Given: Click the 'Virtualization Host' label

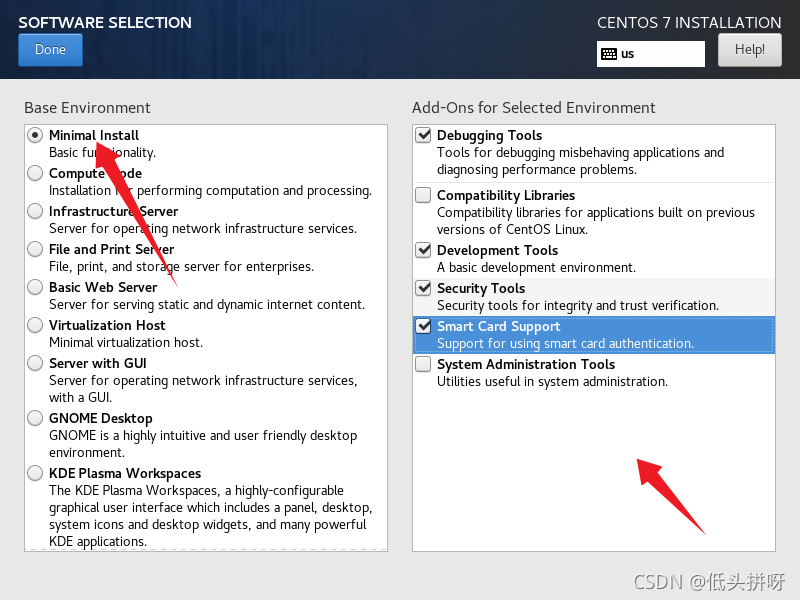Looking at the screenshot, I should (107, 325).
